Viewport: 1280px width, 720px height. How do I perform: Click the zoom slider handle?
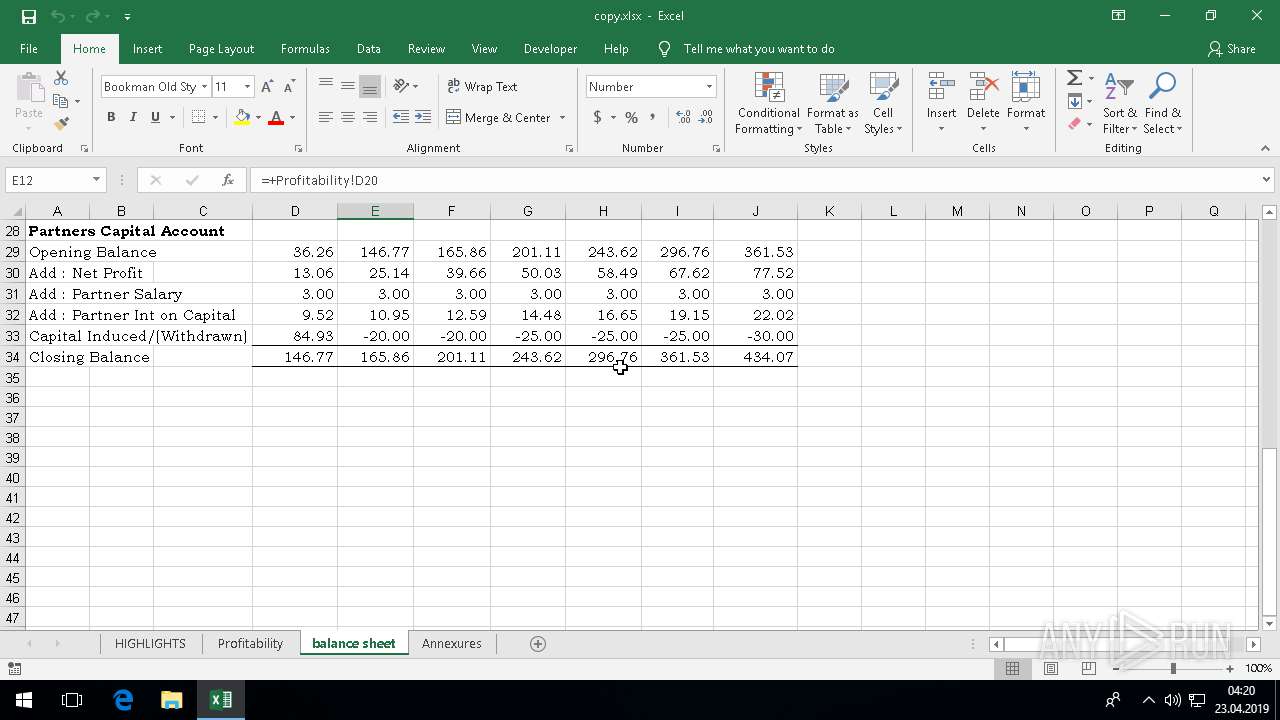[x=1173, y=668]
